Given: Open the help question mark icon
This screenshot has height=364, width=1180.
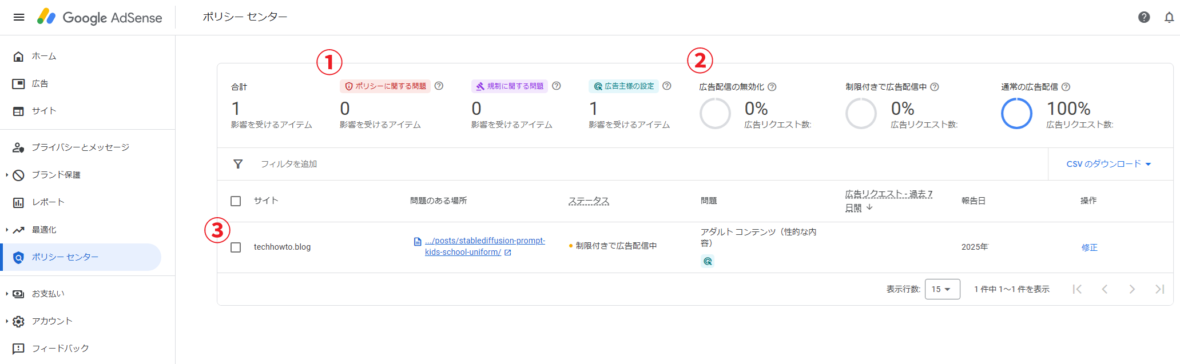Looking at the screenshot, I should 1144,17.
